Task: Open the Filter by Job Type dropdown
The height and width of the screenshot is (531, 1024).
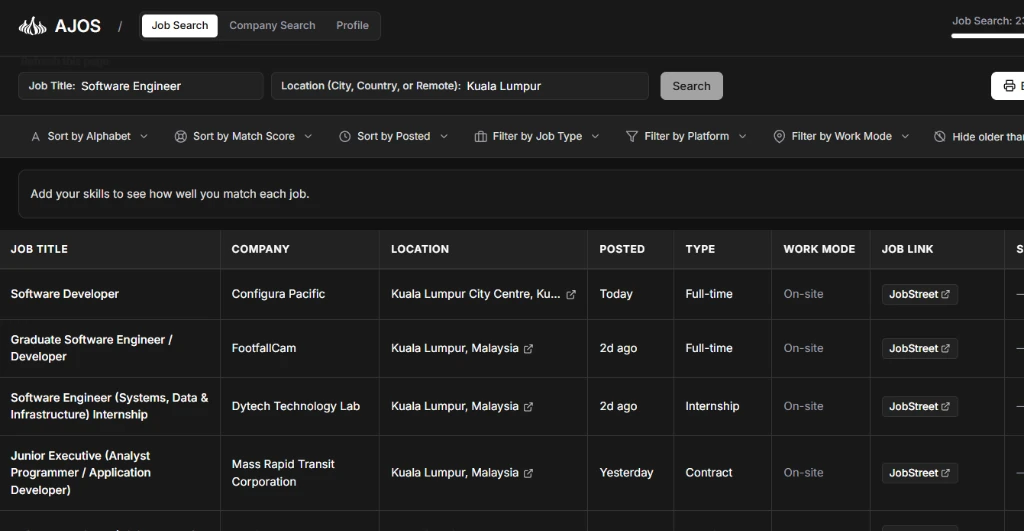Action: click(x=537, y=137)
